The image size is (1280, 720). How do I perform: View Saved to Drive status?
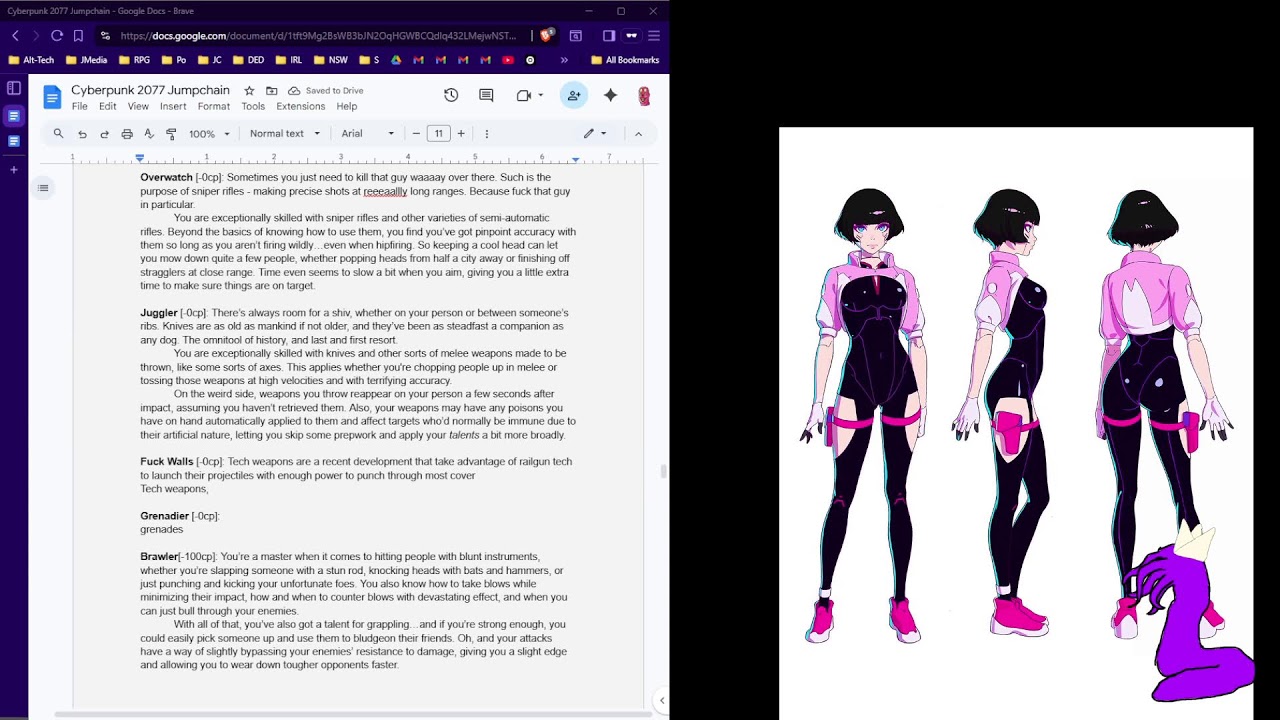[x=326, y=90]
